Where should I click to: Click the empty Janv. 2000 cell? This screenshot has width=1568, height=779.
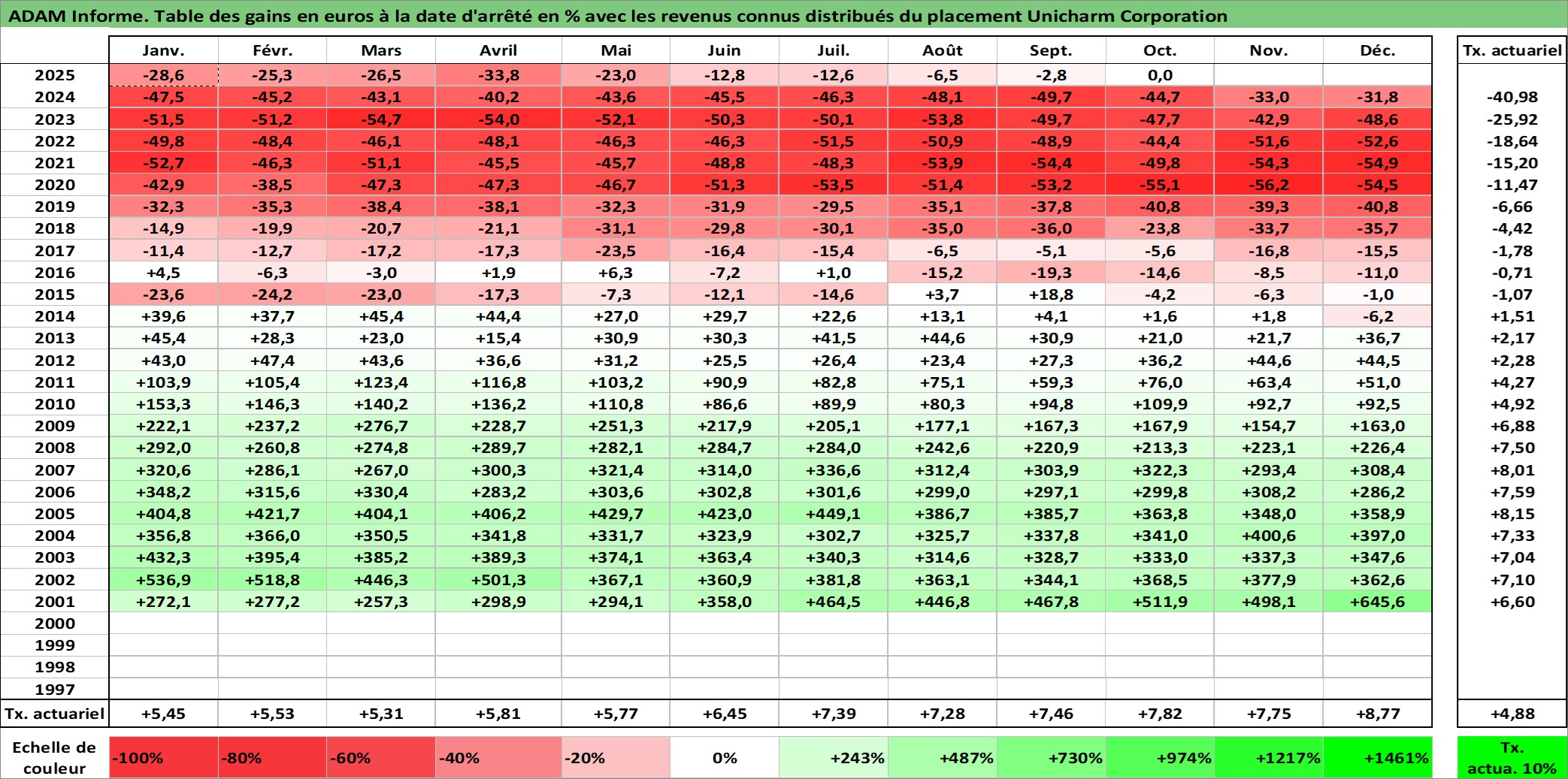163,624
